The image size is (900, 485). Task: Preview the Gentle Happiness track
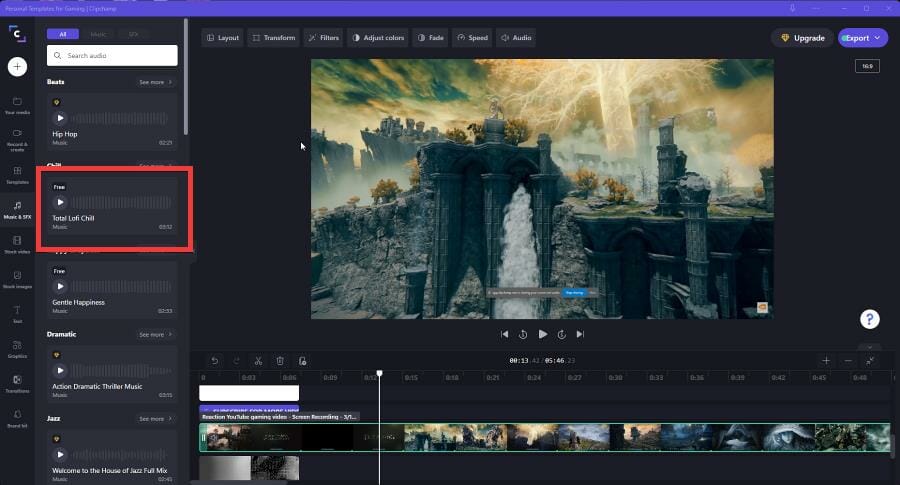pyautogui.click(x=60, y=286)
